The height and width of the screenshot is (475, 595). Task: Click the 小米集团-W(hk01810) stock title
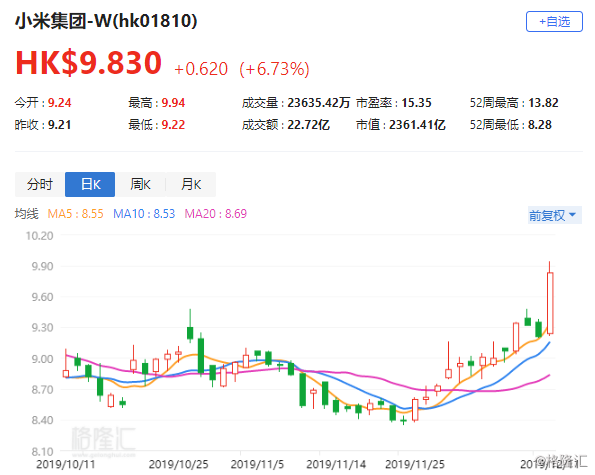coord(106,21)
